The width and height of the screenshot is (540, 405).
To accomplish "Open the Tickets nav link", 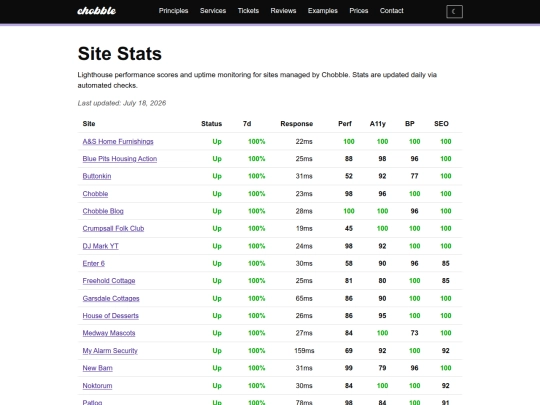I will [x=248, y=11].
